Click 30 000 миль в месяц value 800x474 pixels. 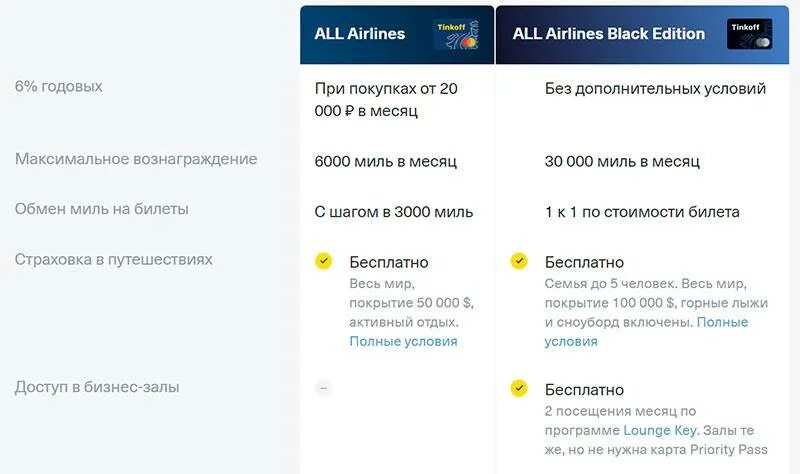click(x=622, y=161)
